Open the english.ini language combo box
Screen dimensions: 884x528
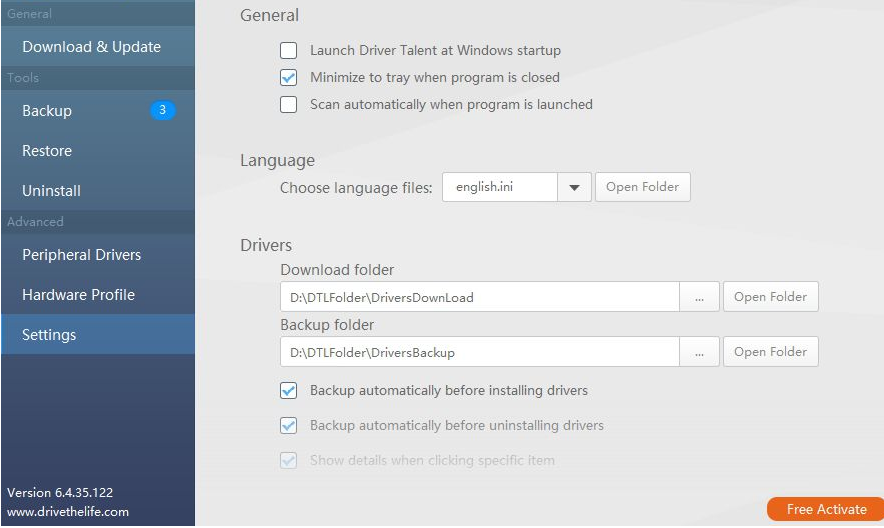click(x=500, y=187)
